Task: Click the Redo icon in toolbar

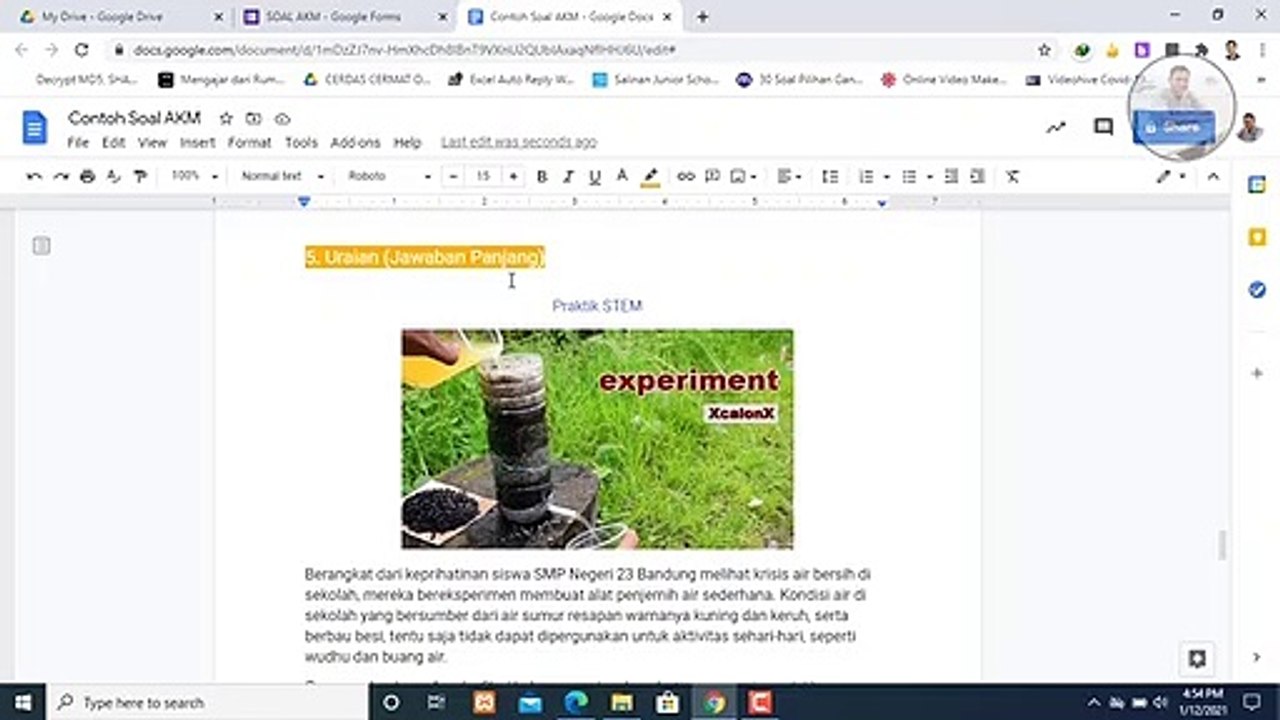Action: tap(61, 176)
